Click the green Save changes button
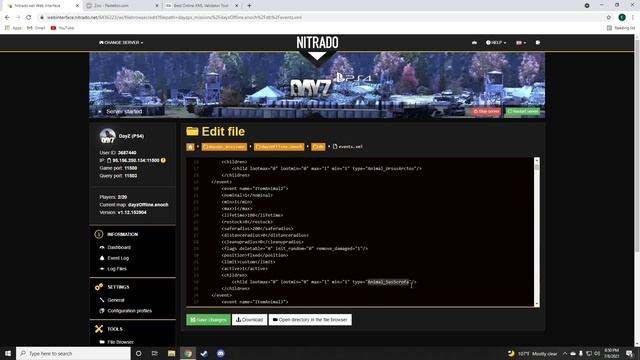Screen dimensions: 640x360 click(x=209, y=320)
